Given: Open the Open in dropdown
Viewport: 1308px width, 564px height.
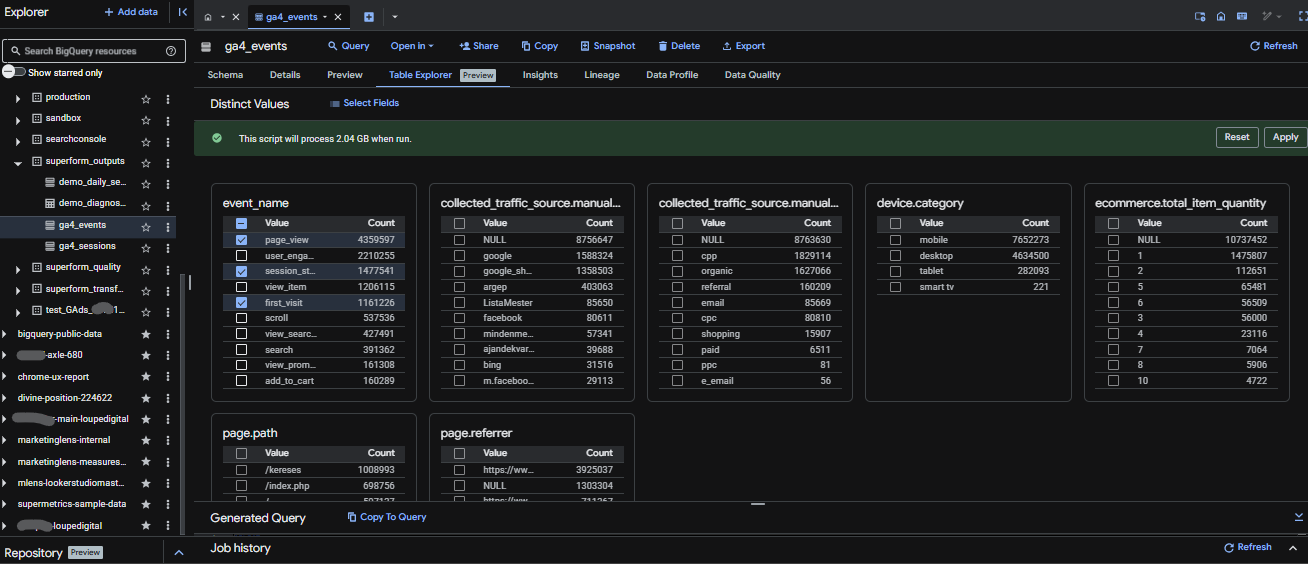Looking at the screenshot, I should [412, 46].
